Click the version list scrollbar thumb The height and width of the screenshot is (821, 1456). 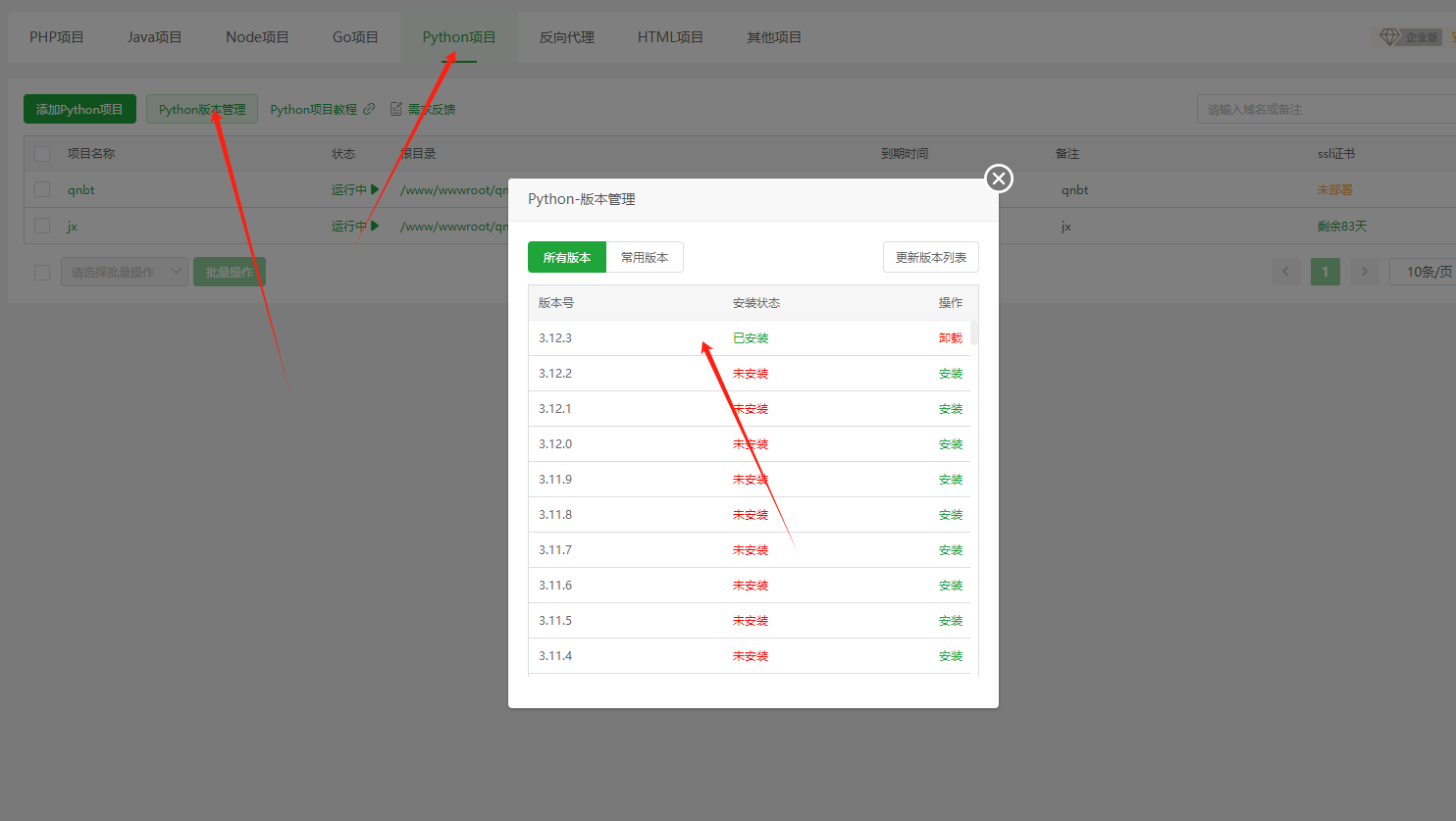point(974,333)
